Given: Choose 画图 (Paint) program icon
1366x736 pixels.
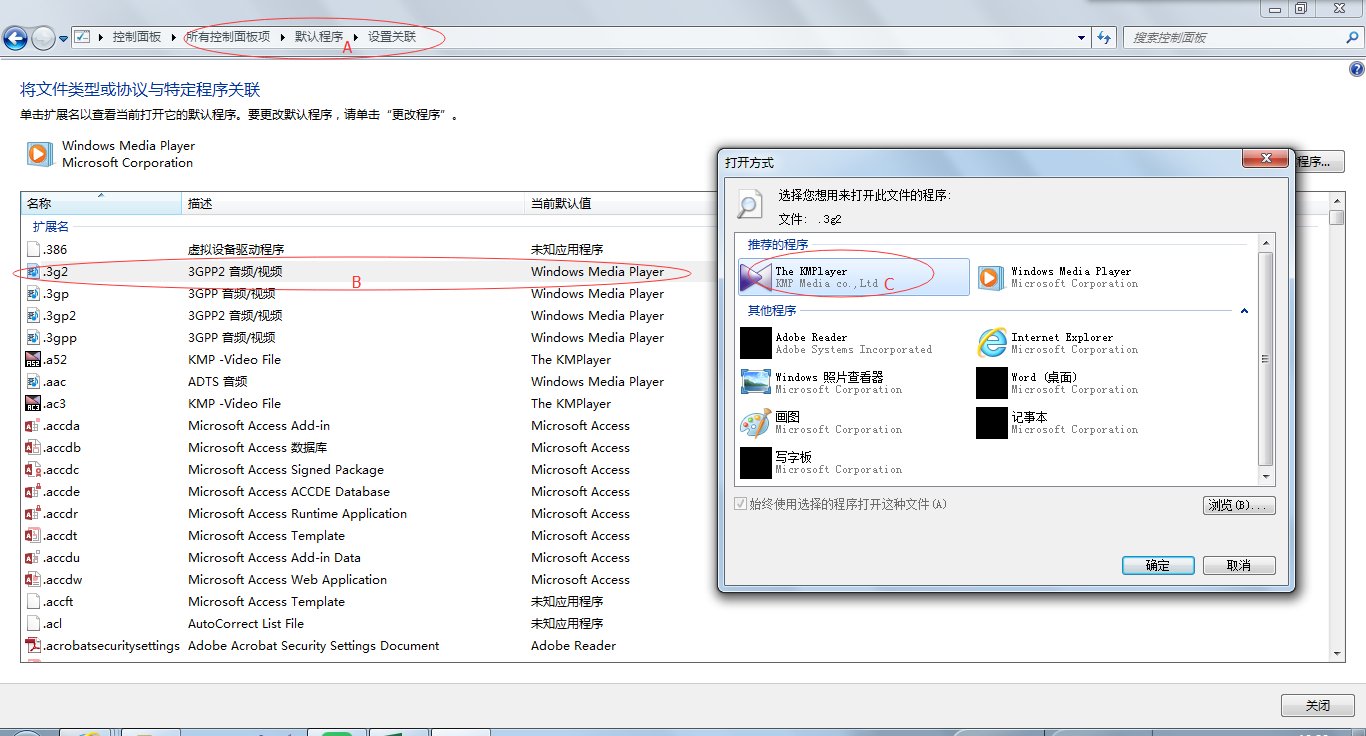Looking at the screenshot, I should pyautogui.click(x=756, y=423).
